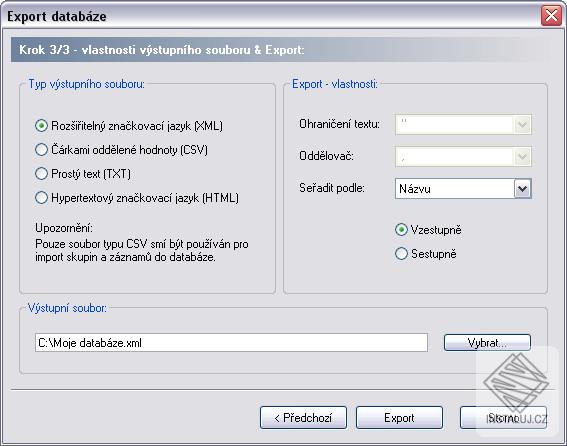Cancel the dialog with the Storno button

[503, 417]
